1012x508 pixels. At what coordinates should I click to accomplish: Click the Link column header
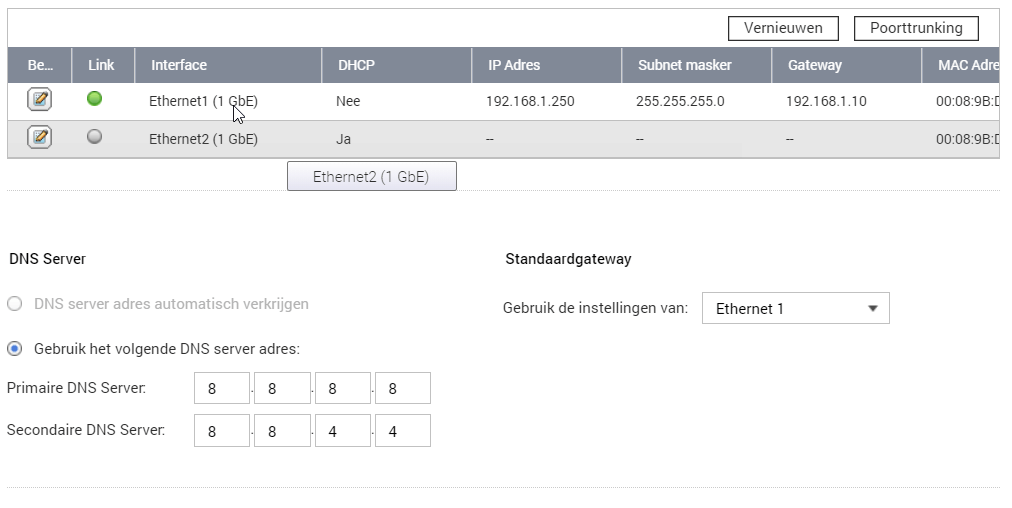tap(101, 65)
